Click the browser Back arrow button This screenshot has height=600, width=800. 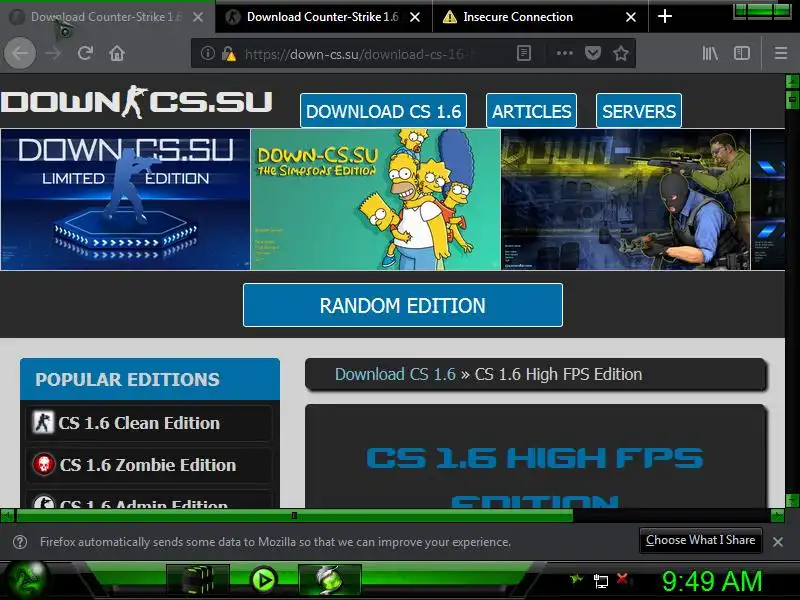coord(20,53)
